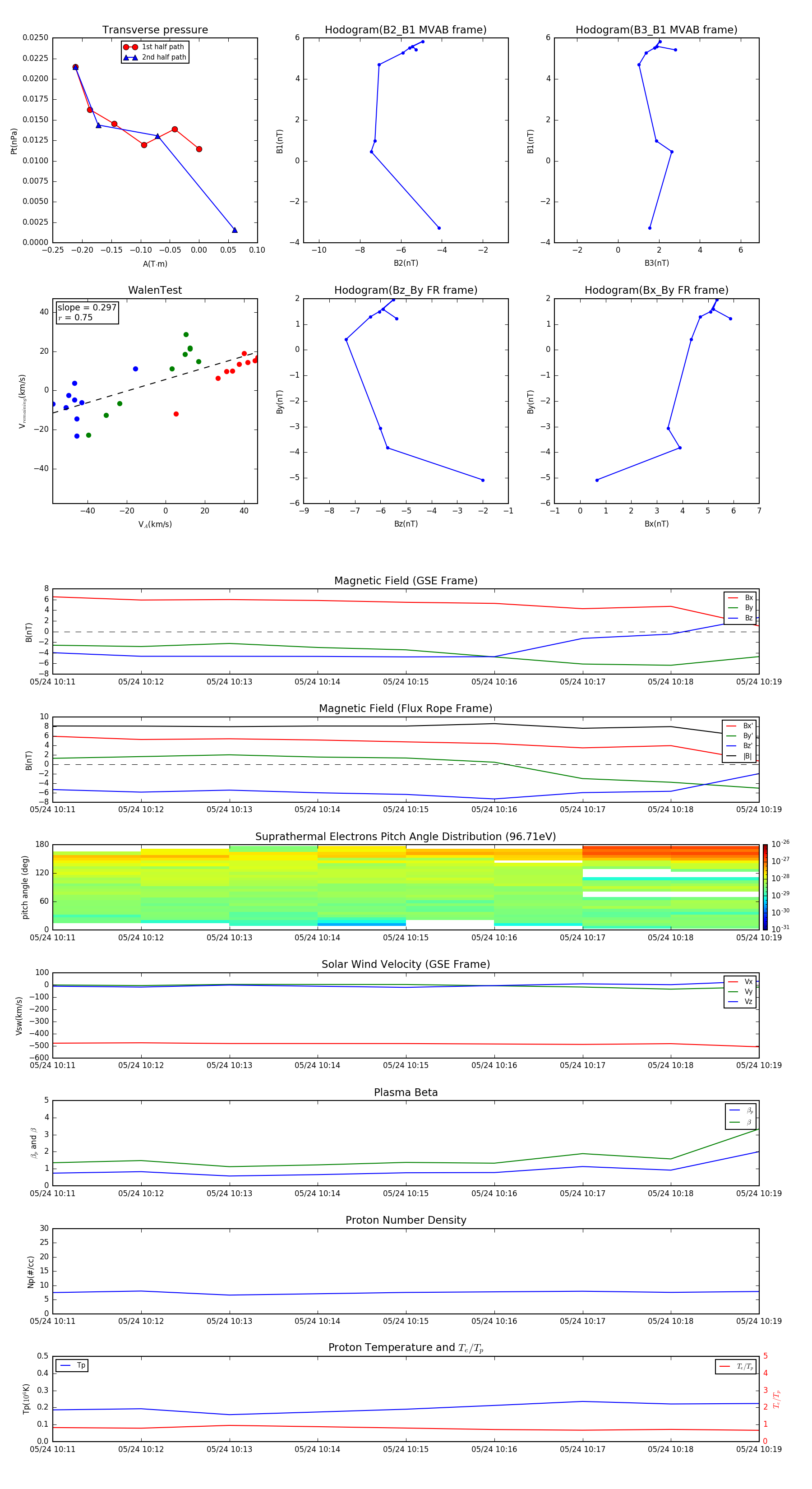Click the 'Transverse pressure' plot title
Viewport: 812px width, 1489px height.
[155, 30]
